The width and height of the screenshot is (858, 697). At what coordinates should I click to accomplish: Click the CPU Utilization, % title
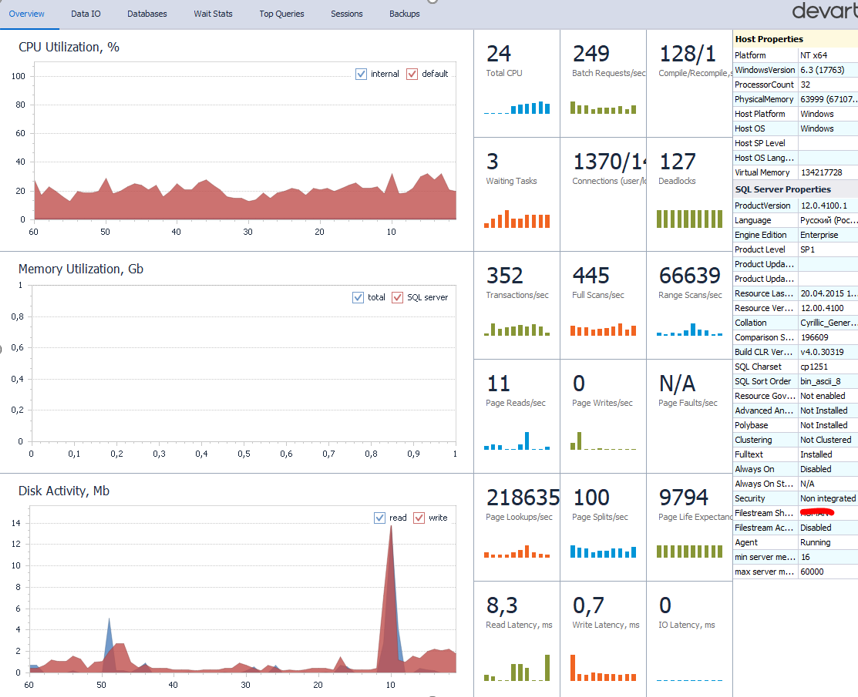pos(69,48)
